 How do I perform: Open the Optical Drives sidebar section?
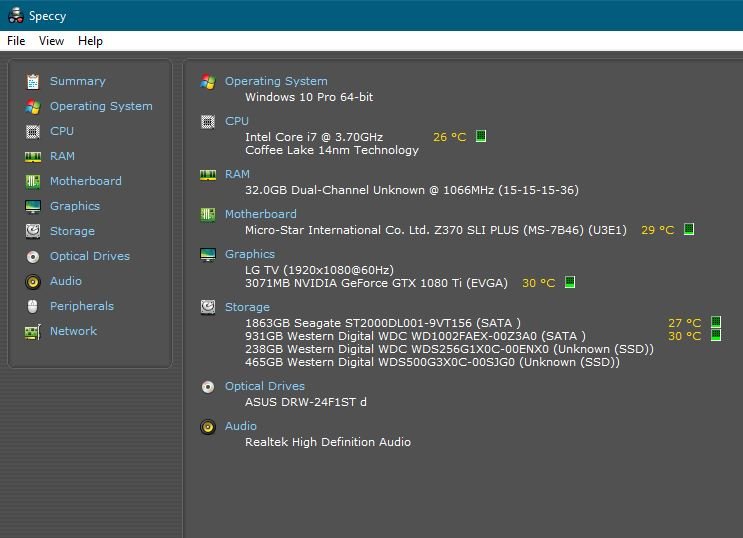coord(90,256)
